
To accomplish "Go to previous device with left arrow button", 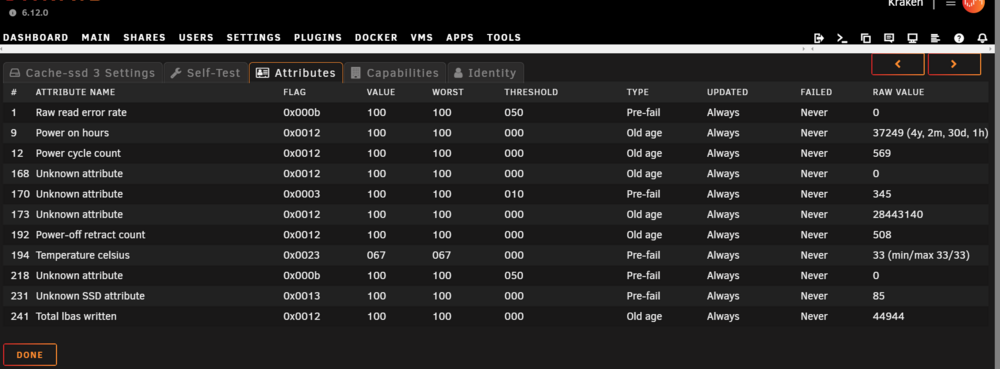I will click(x=898, y=64).
